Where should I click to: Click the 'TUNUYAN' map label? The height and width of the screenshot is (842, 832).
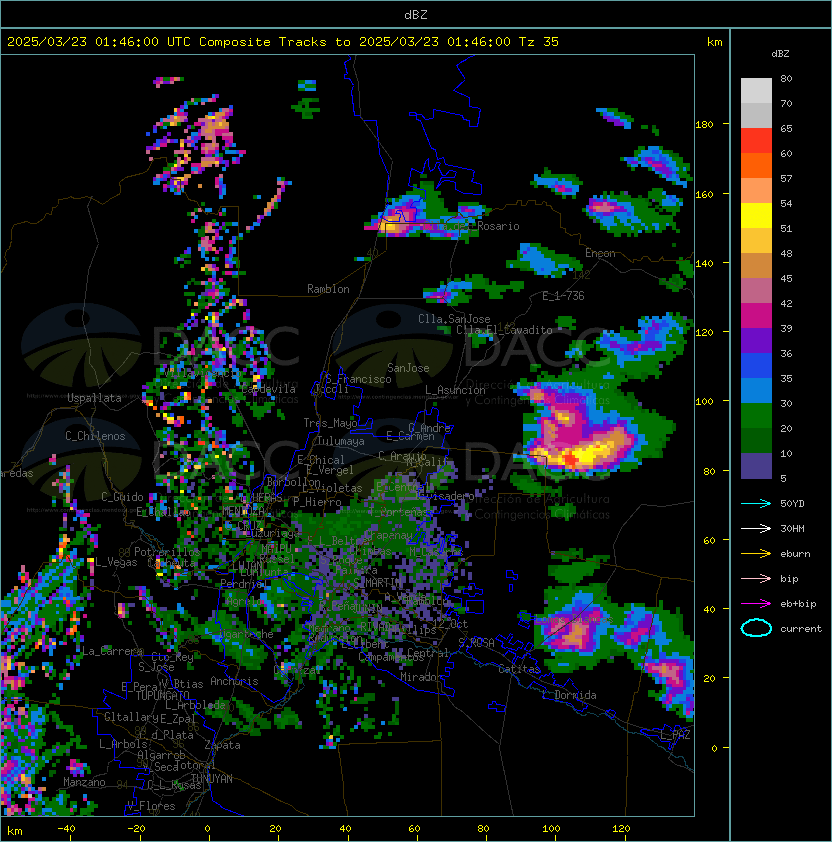[212, 779]
